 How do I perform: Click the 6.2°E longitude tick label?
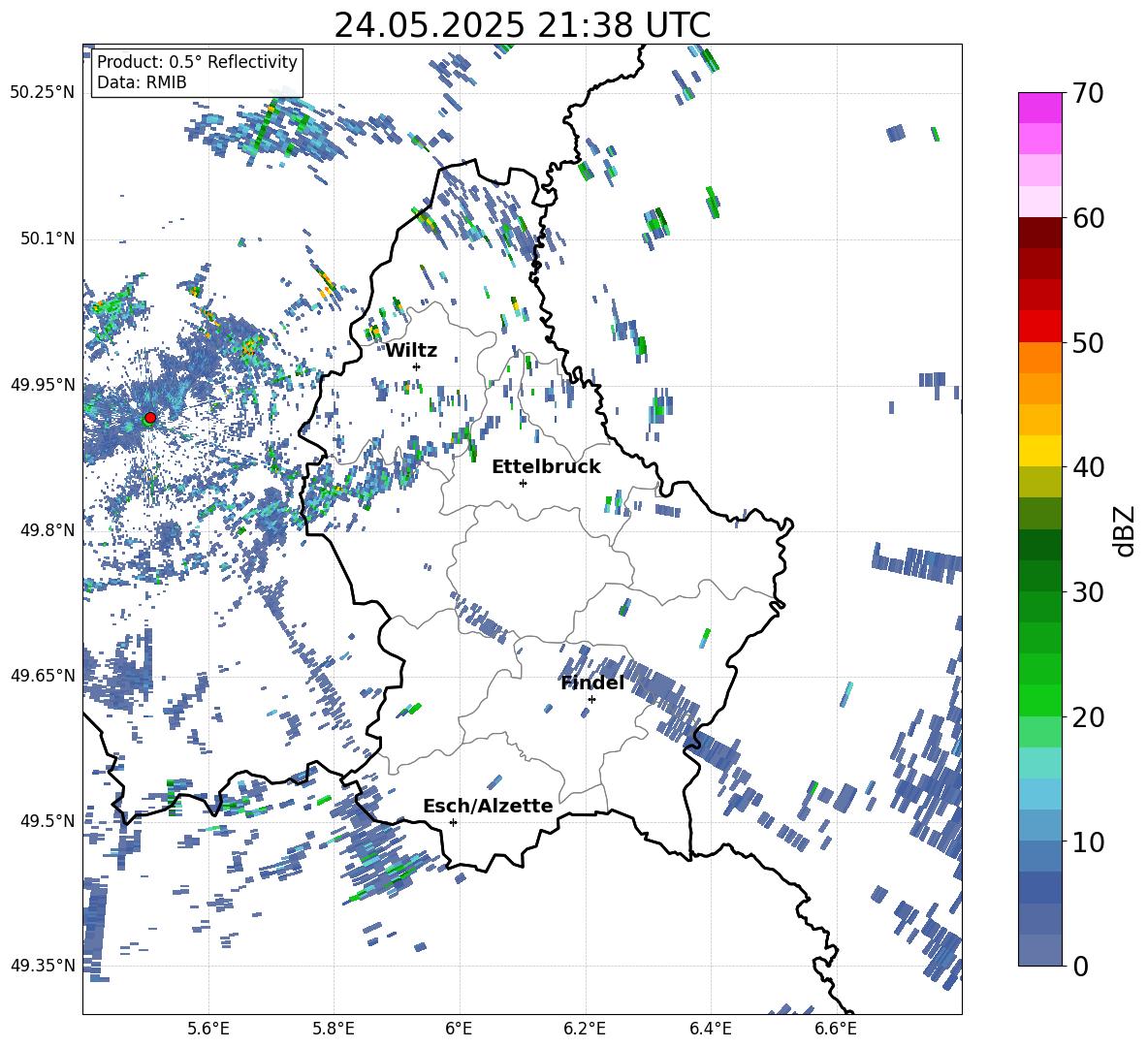click(585, 1029)
